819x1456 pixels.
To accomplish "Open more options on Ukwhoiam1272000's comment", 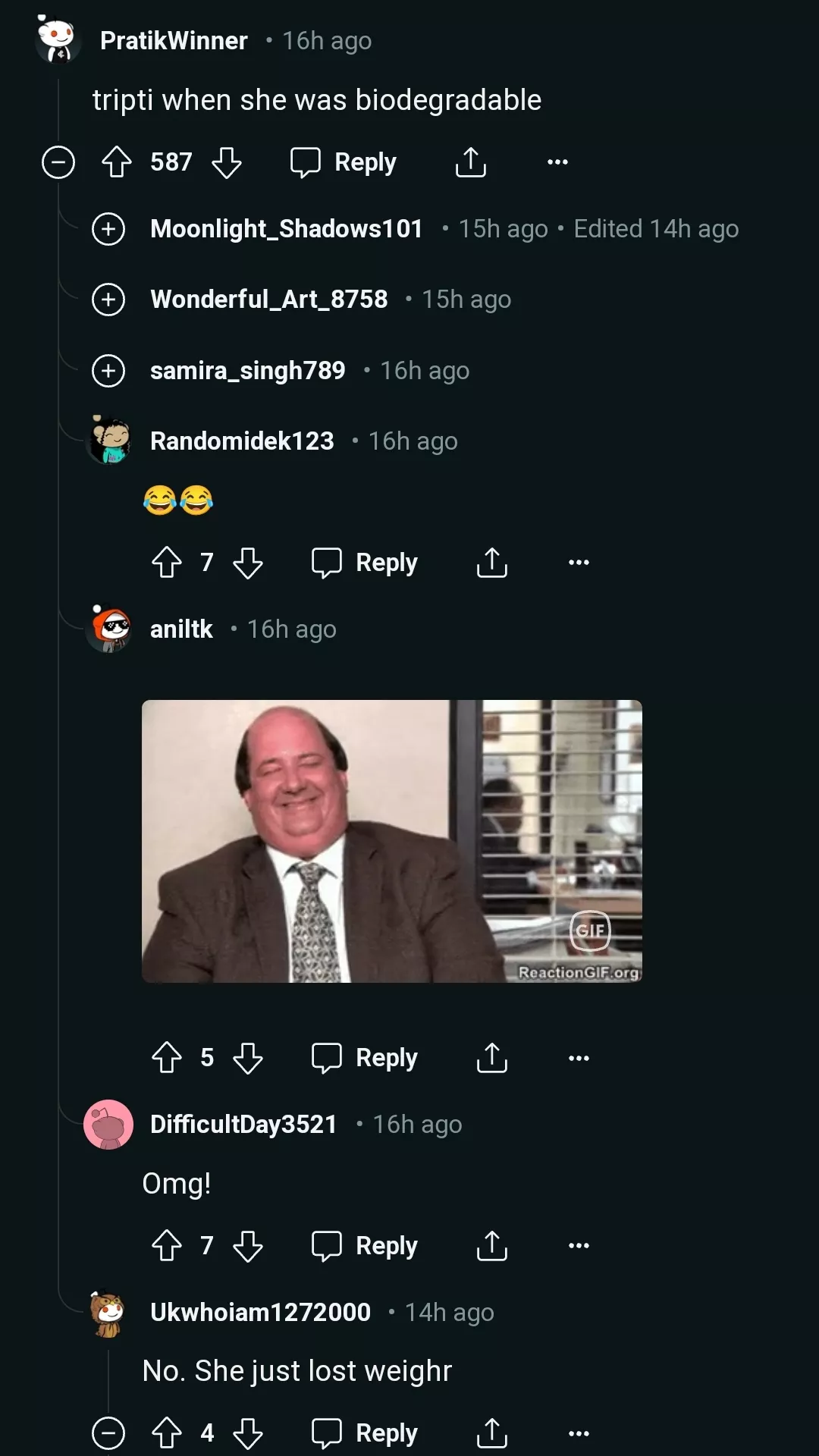I will [x=579, y=1433].
